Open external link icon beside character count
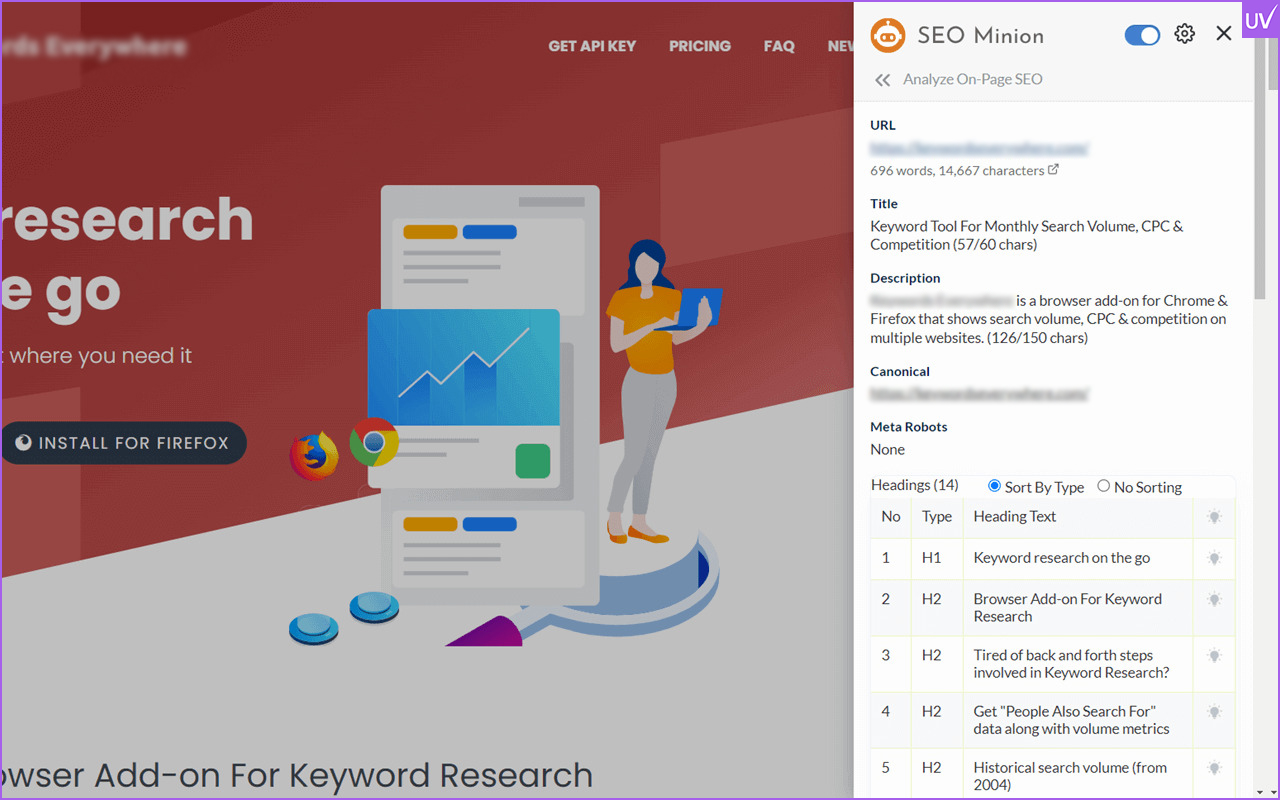This screenshot has width=1280, height=800. tap(1053, 170)
